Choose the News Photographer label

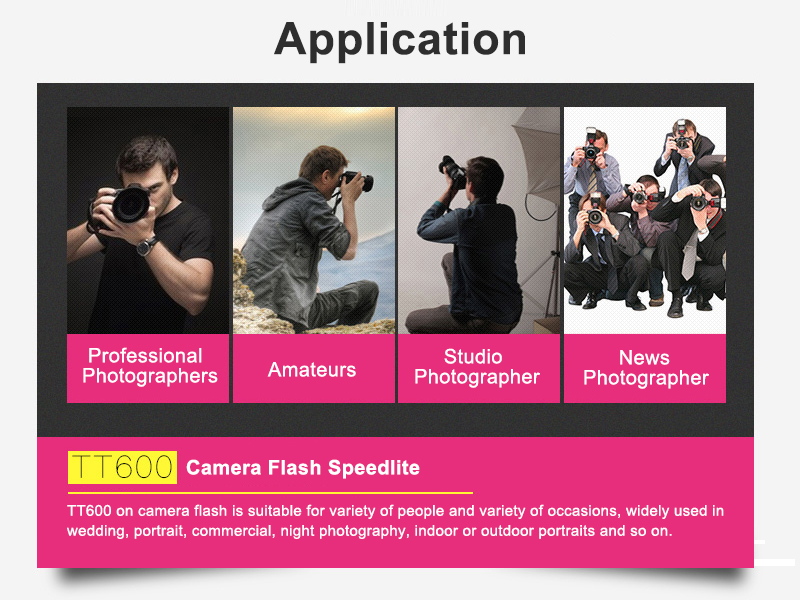pos(645,368)
